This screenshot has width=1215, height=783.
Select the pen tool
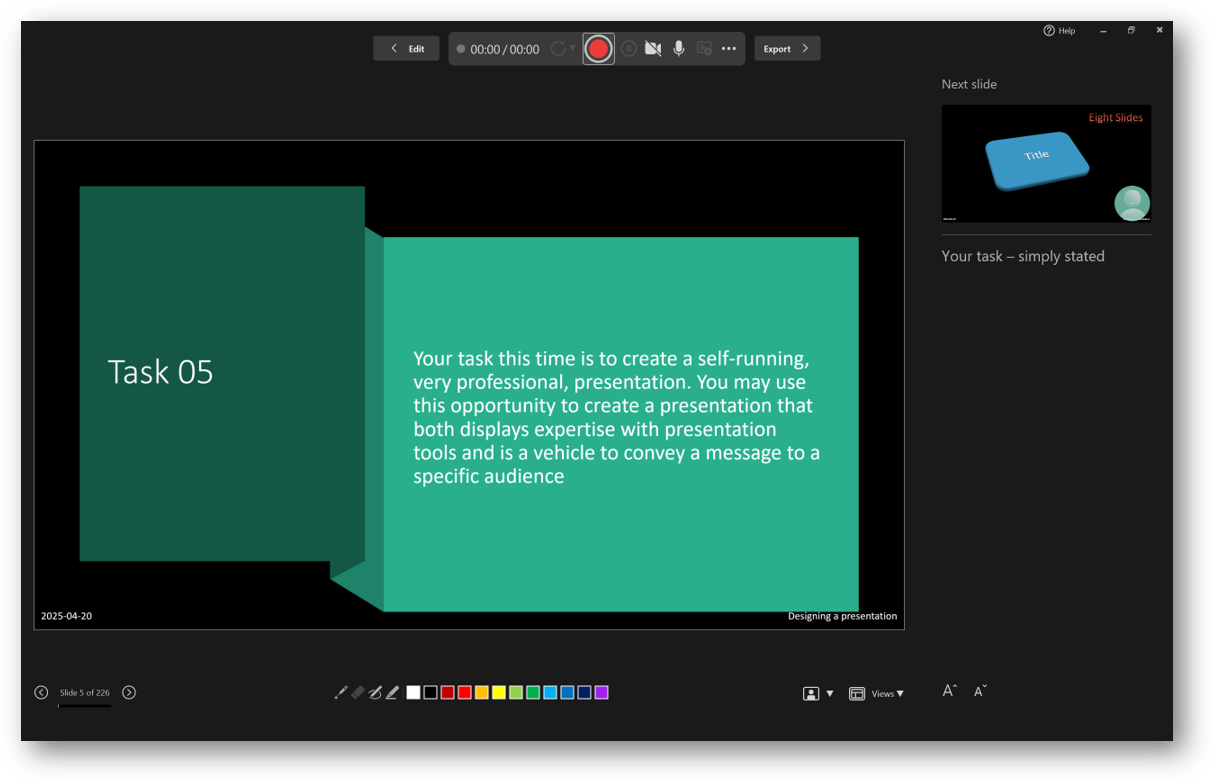(x=375, y=692)
